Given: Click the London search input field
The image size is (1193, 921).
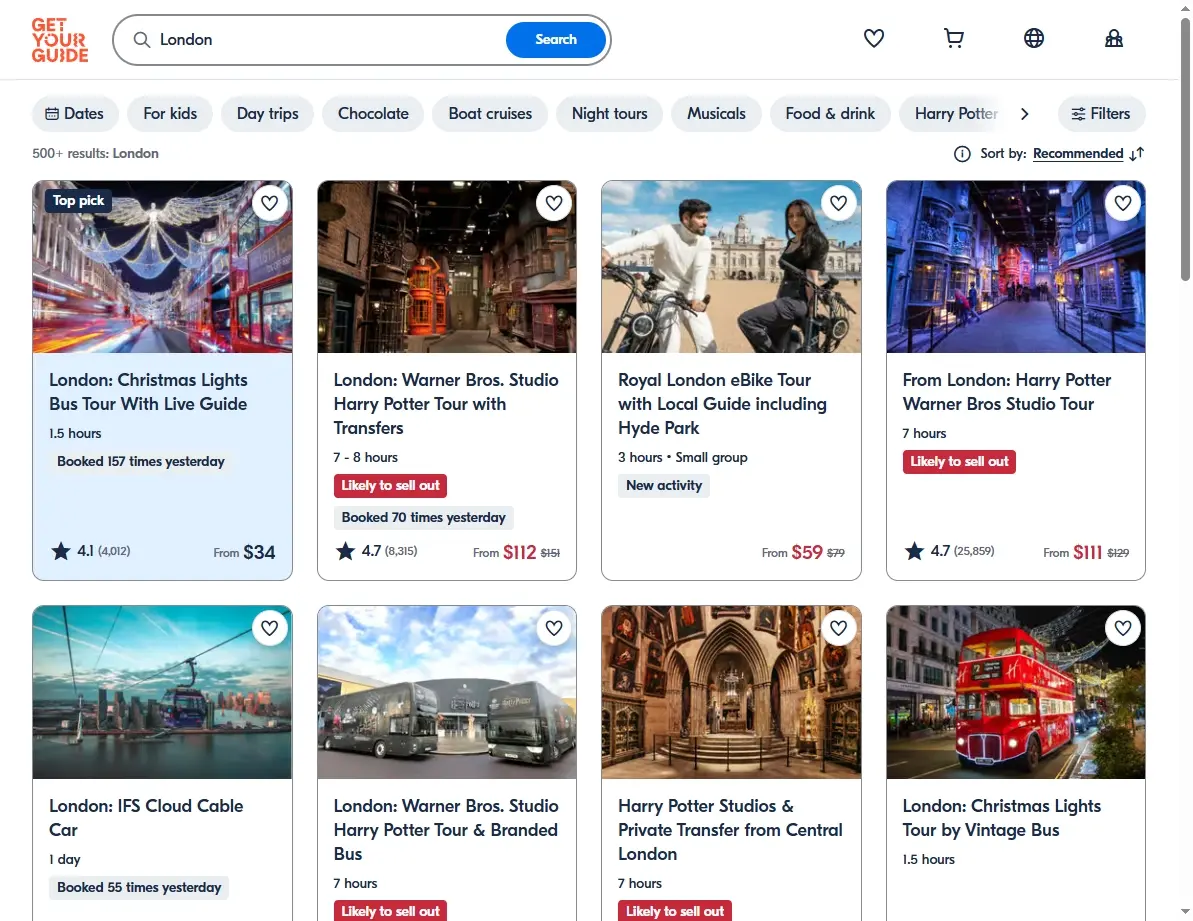Looking at the screenshot, I should click(x=327, y=40).
